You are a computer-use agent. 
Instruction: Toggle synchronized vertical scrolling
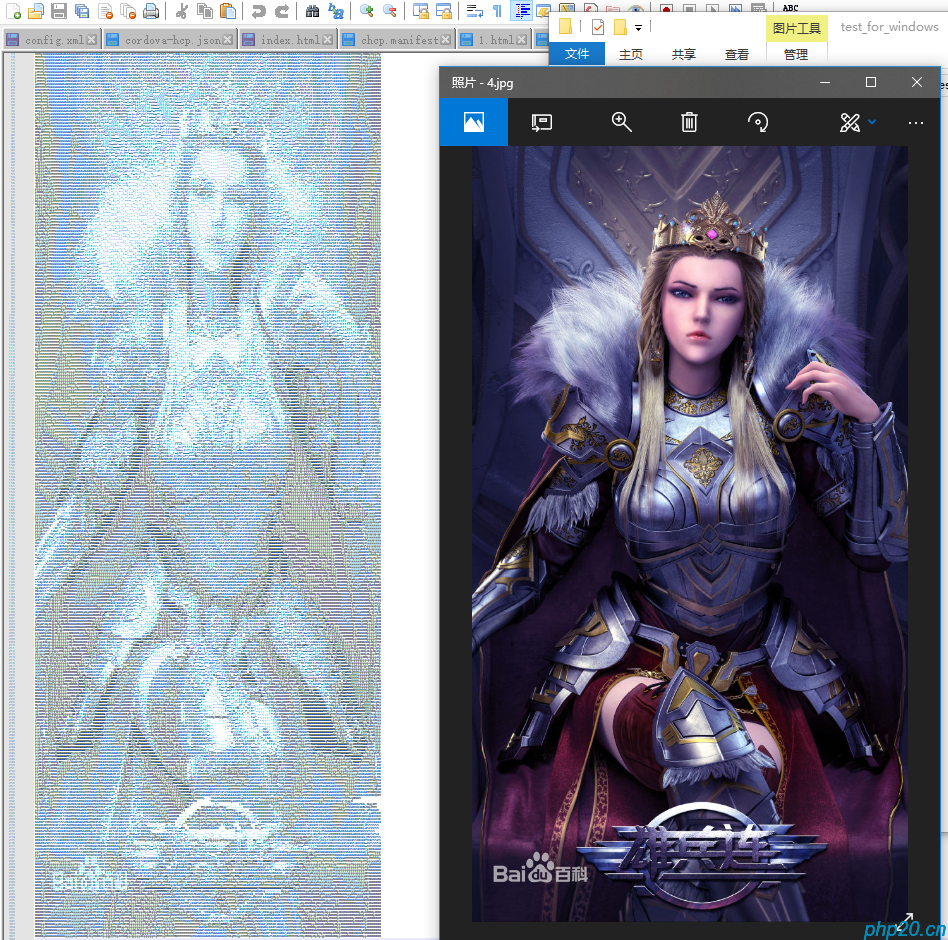(420, 10)
